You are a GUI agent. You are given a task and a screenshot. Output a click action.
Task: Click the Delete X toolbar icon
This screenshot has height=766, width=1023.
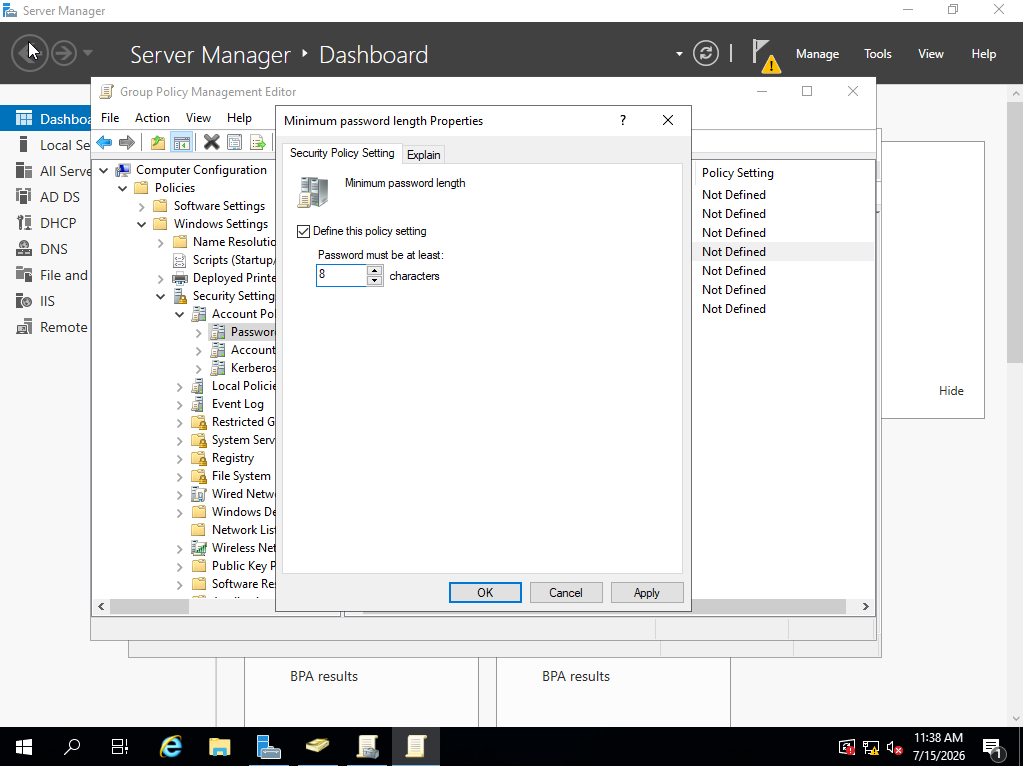(x=211, y=142)
